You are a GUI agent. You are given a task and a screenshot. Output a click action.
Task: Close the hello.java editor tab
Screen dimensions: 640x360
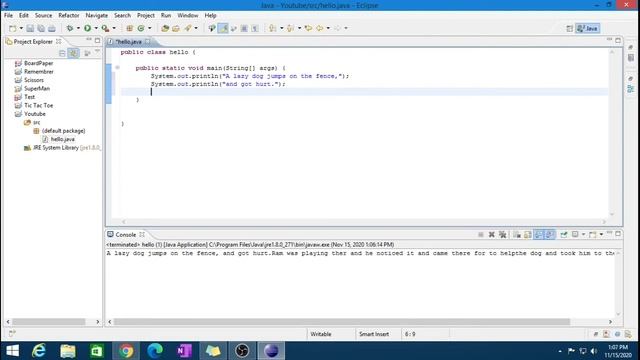tap(147, 42)
